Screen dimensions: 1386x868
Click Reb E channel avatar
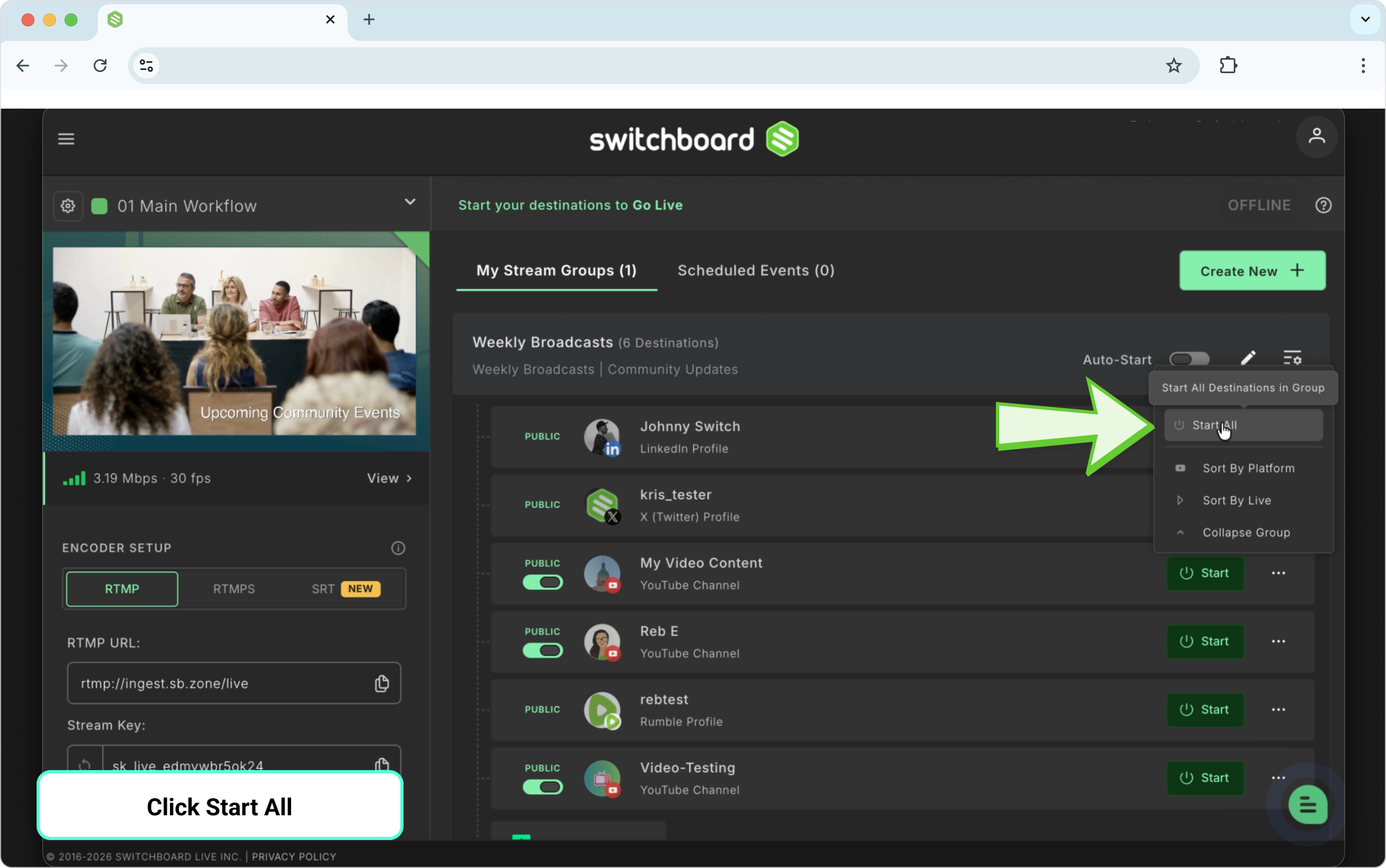[x=602, y=642]
